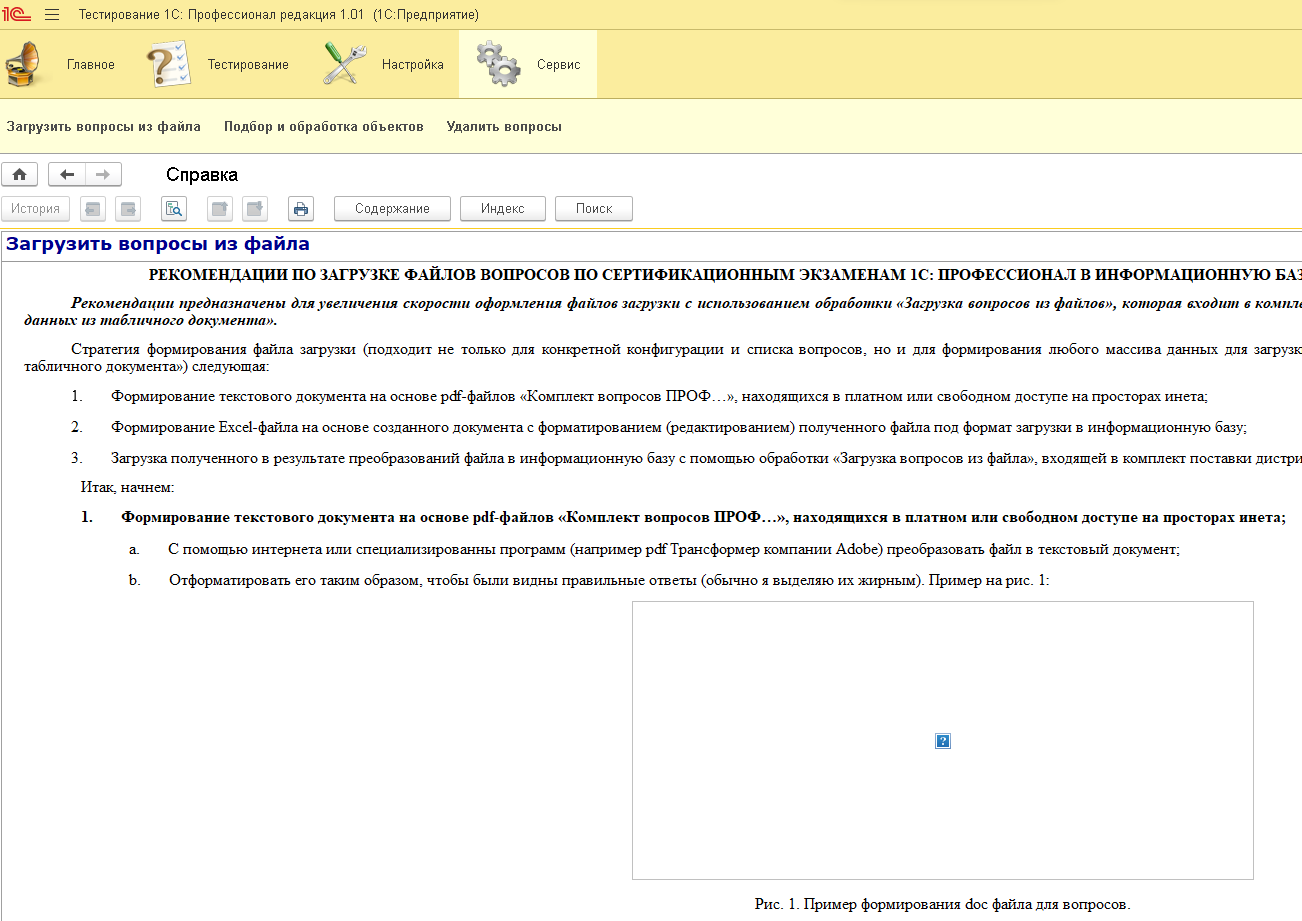
Task: Open Подбор и обработка объектов
Action: pos(324,127)
